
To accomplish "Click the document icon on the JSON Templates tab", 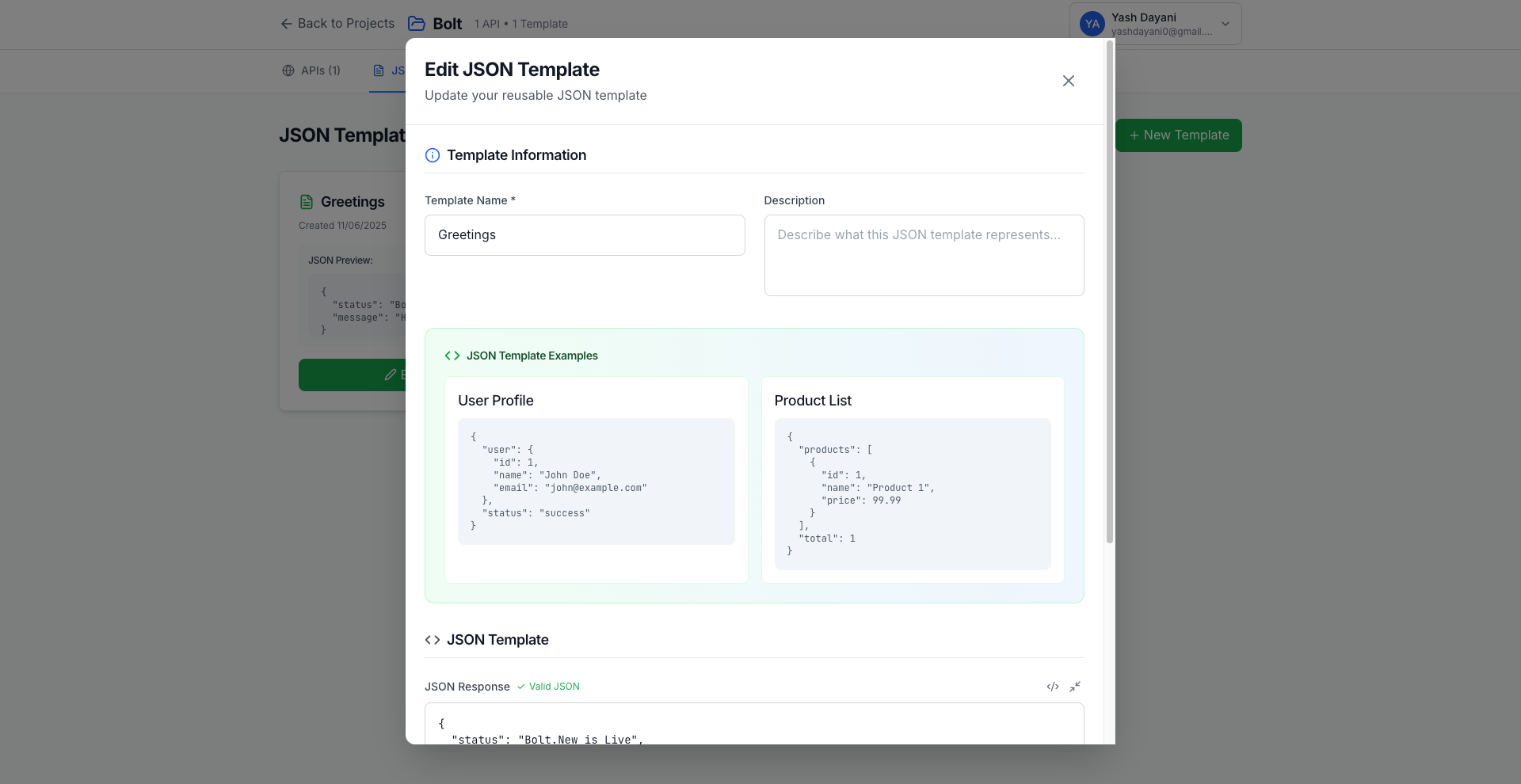I will click(x=378, y=70).
